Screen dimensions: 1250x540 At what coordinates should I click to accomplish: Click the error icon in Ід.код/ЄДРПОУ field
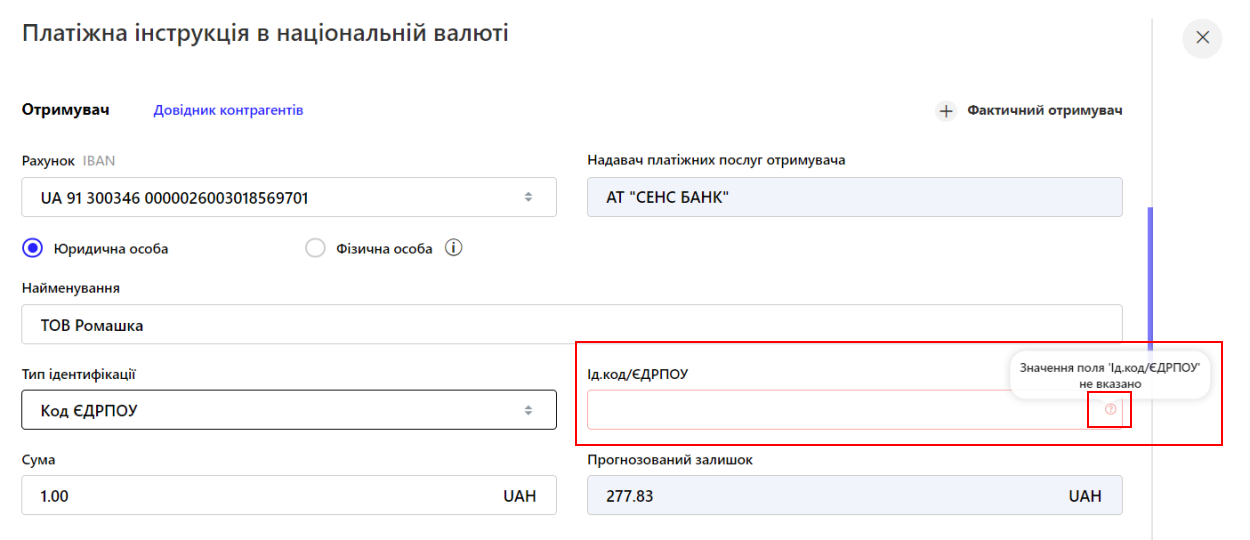[x=1110, y=410]
